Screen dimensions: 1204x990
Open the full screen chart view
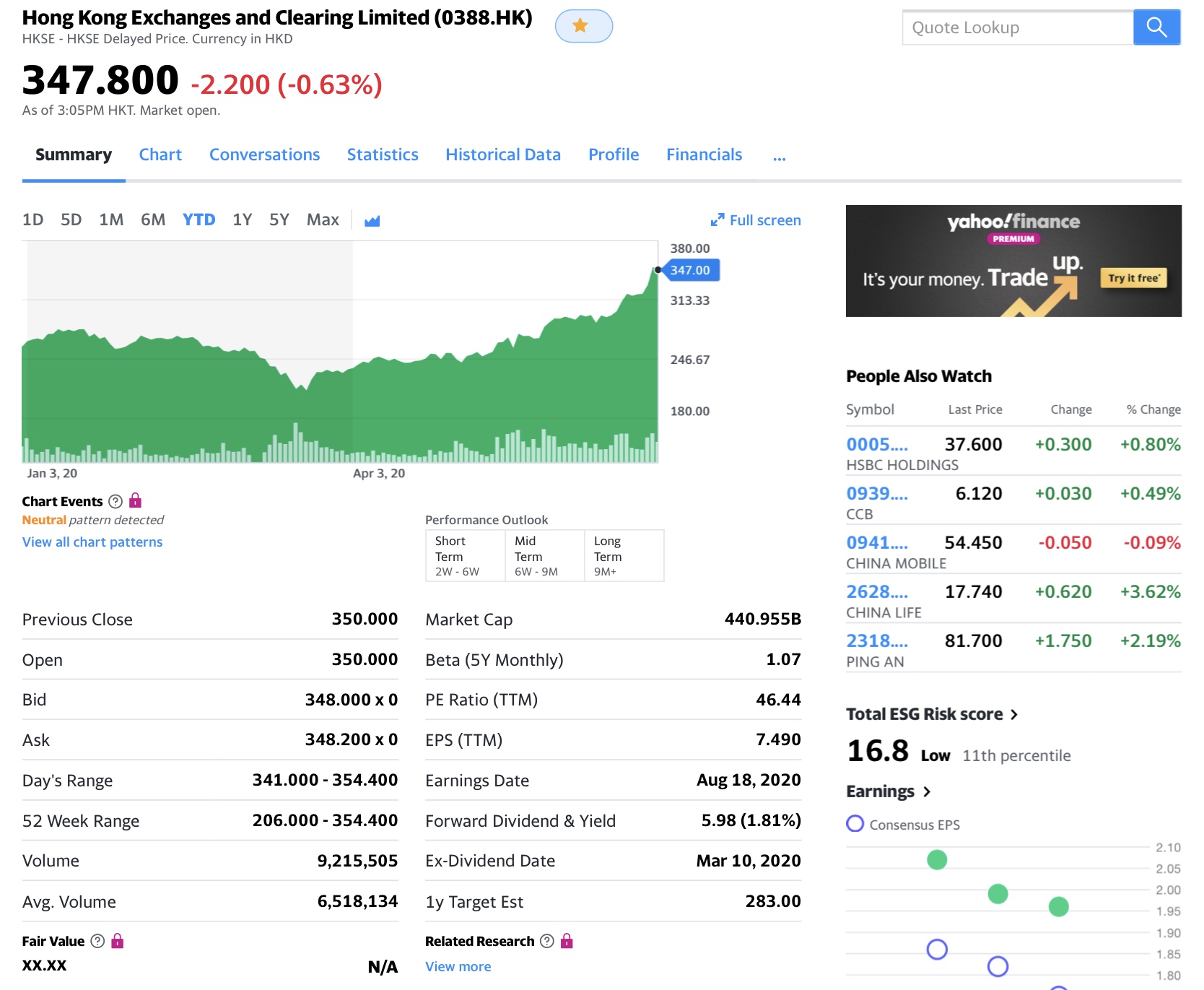pos(756,220)
